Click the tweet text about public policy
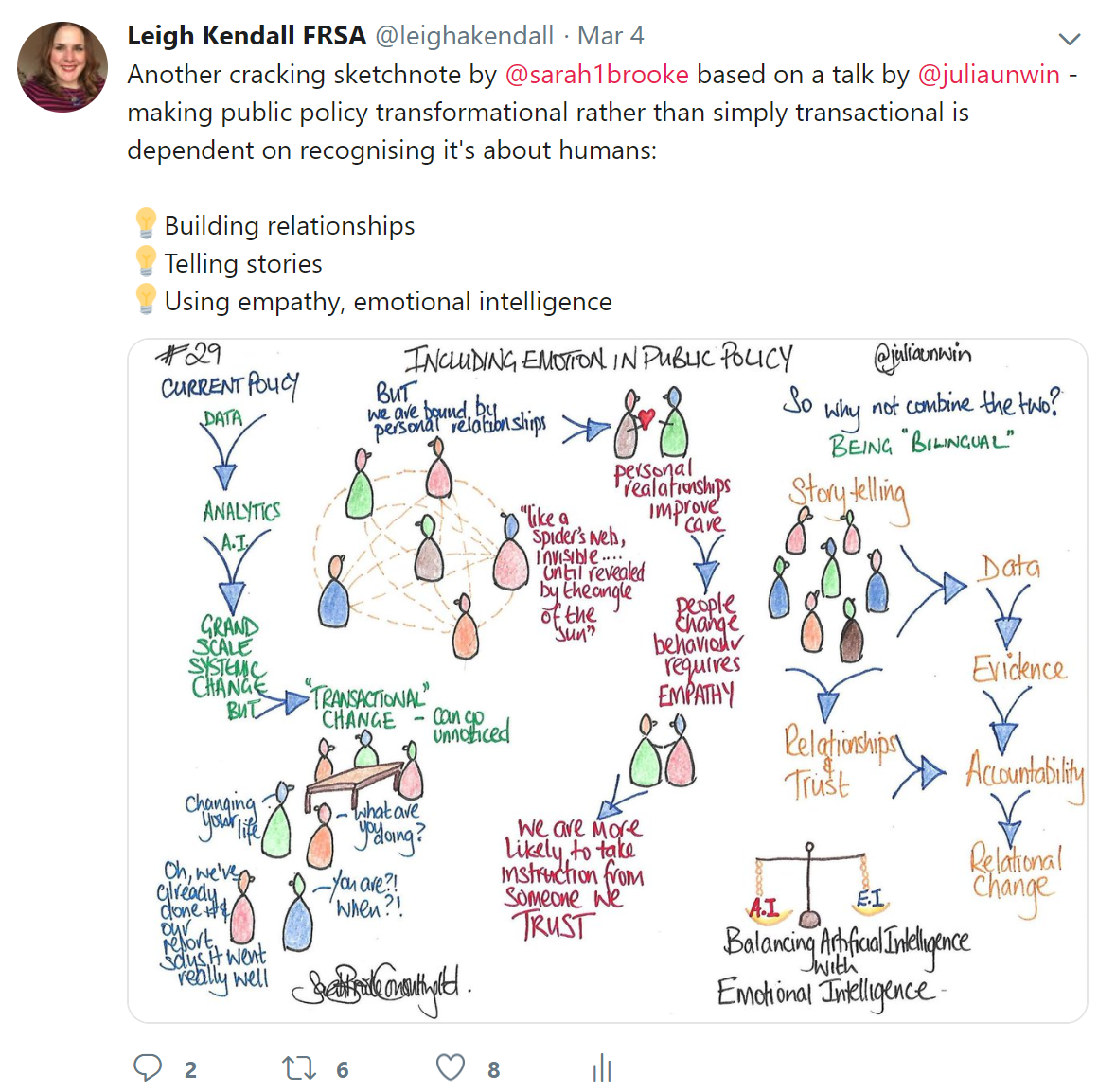The width and height of the screenshot is (1098, 1092). (x=602, y=112)
